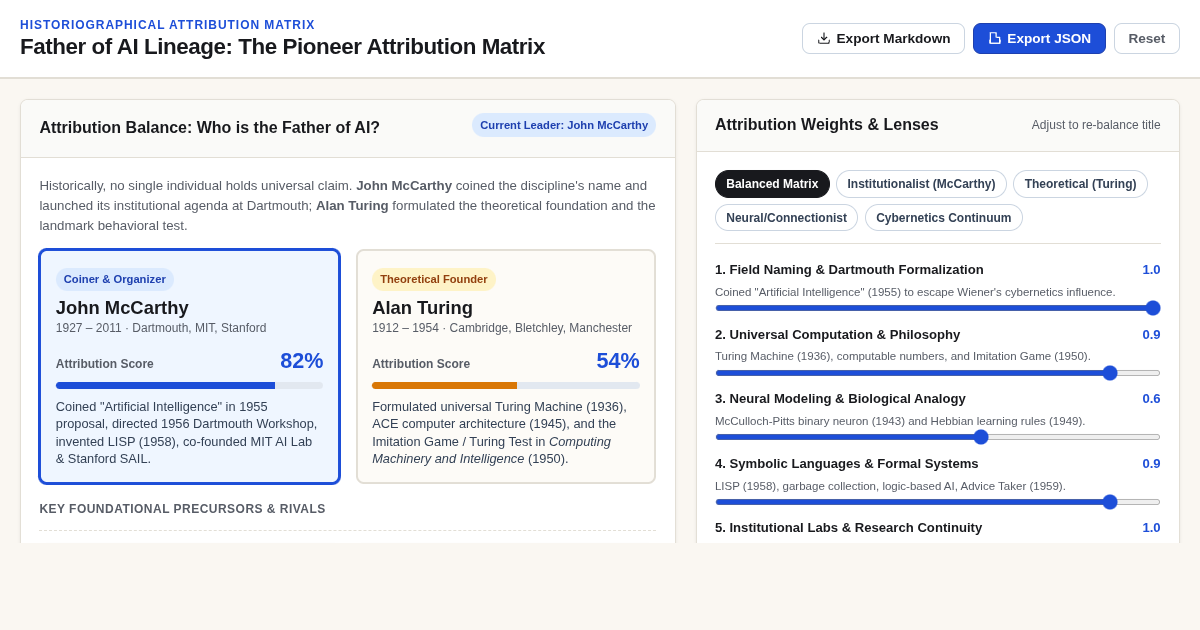
Task: Click the LISP (1958), garbage collection description
Action: [x=891, y=486]
